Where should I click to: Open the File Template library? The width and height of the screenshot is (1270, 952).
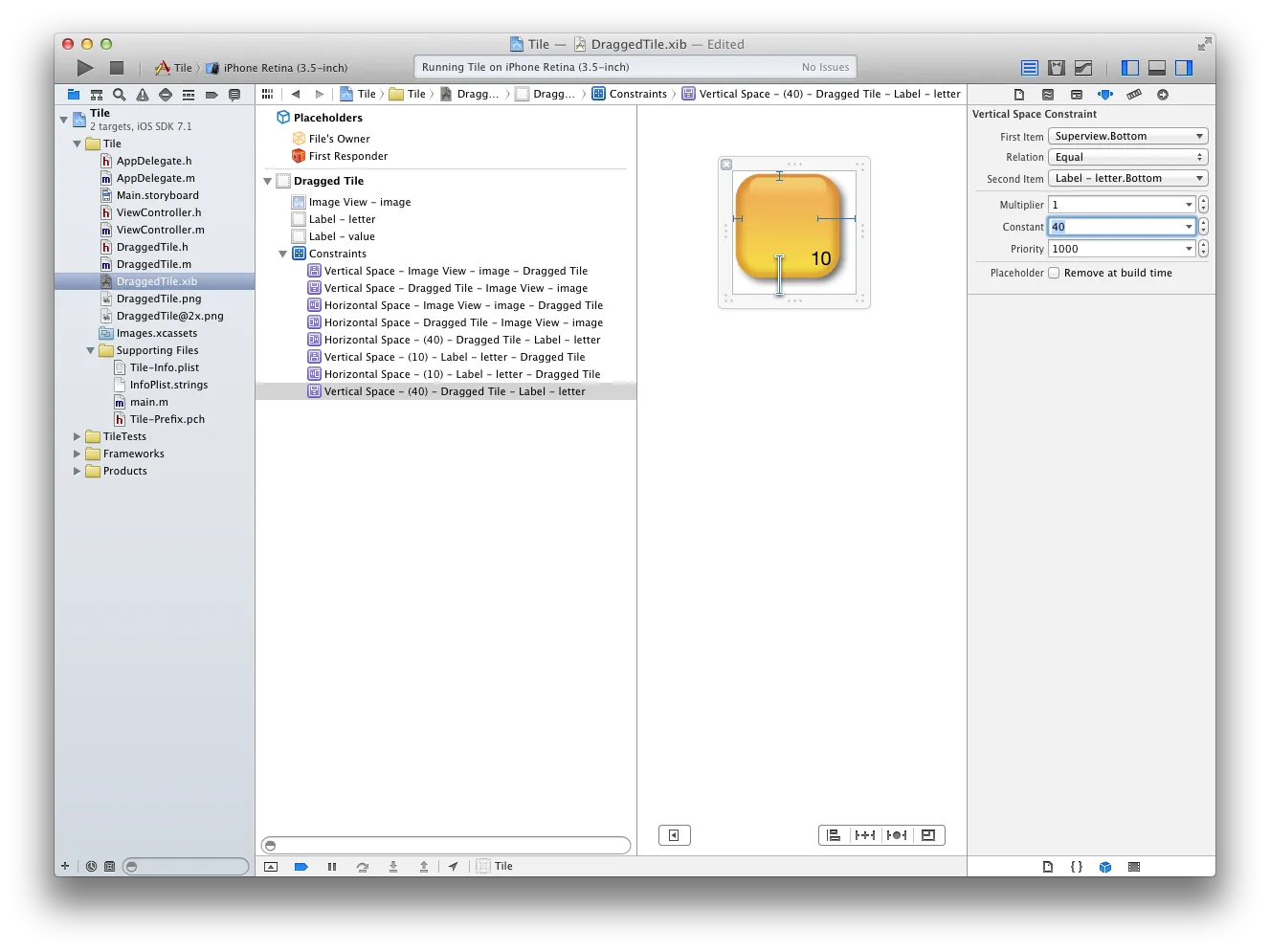tap(1048, 867)
